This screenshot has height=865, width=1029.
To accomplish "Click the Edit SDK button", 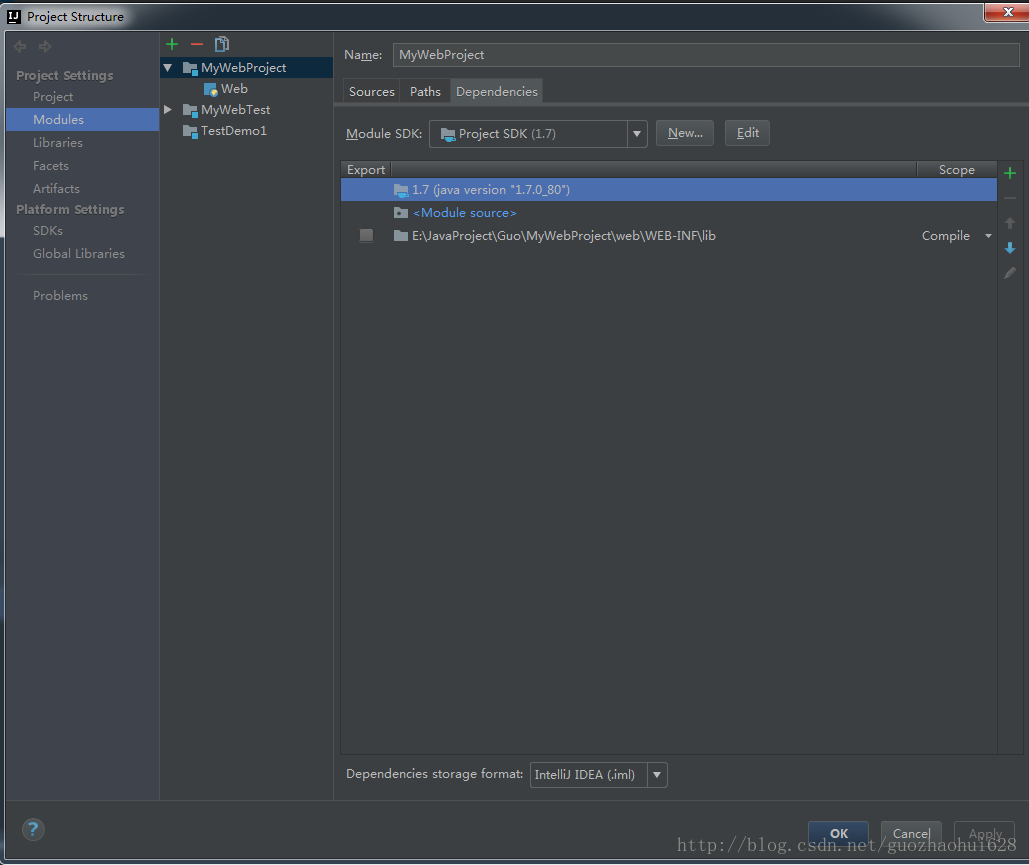I will [x=747, y=133].
